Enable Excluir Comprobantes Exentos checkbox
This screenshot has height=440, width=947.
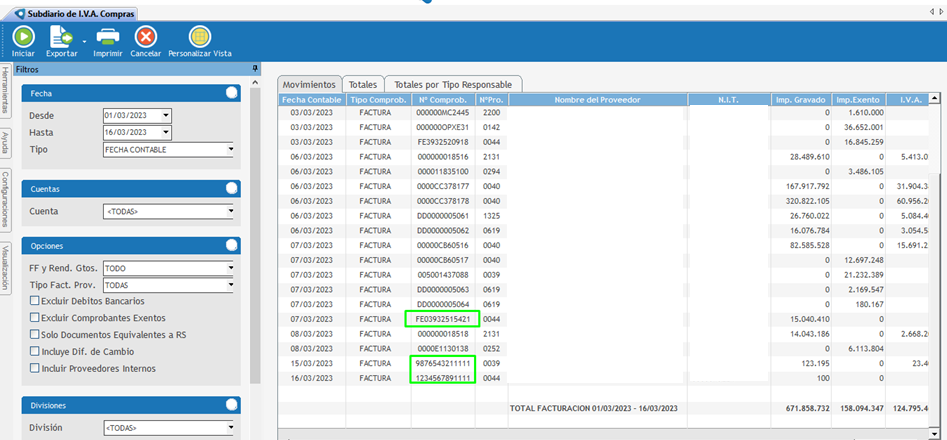(34, 317)
